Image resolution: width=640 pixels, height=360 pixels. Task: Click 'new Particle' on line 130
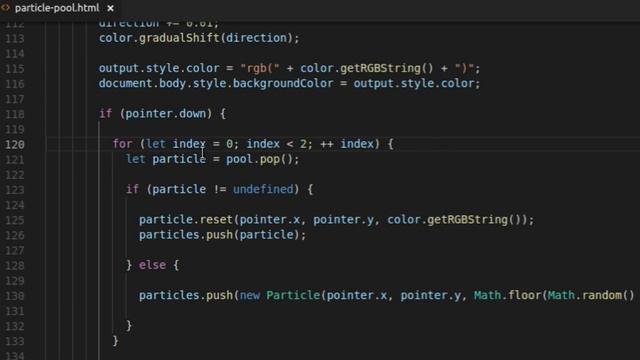(280, 295)
